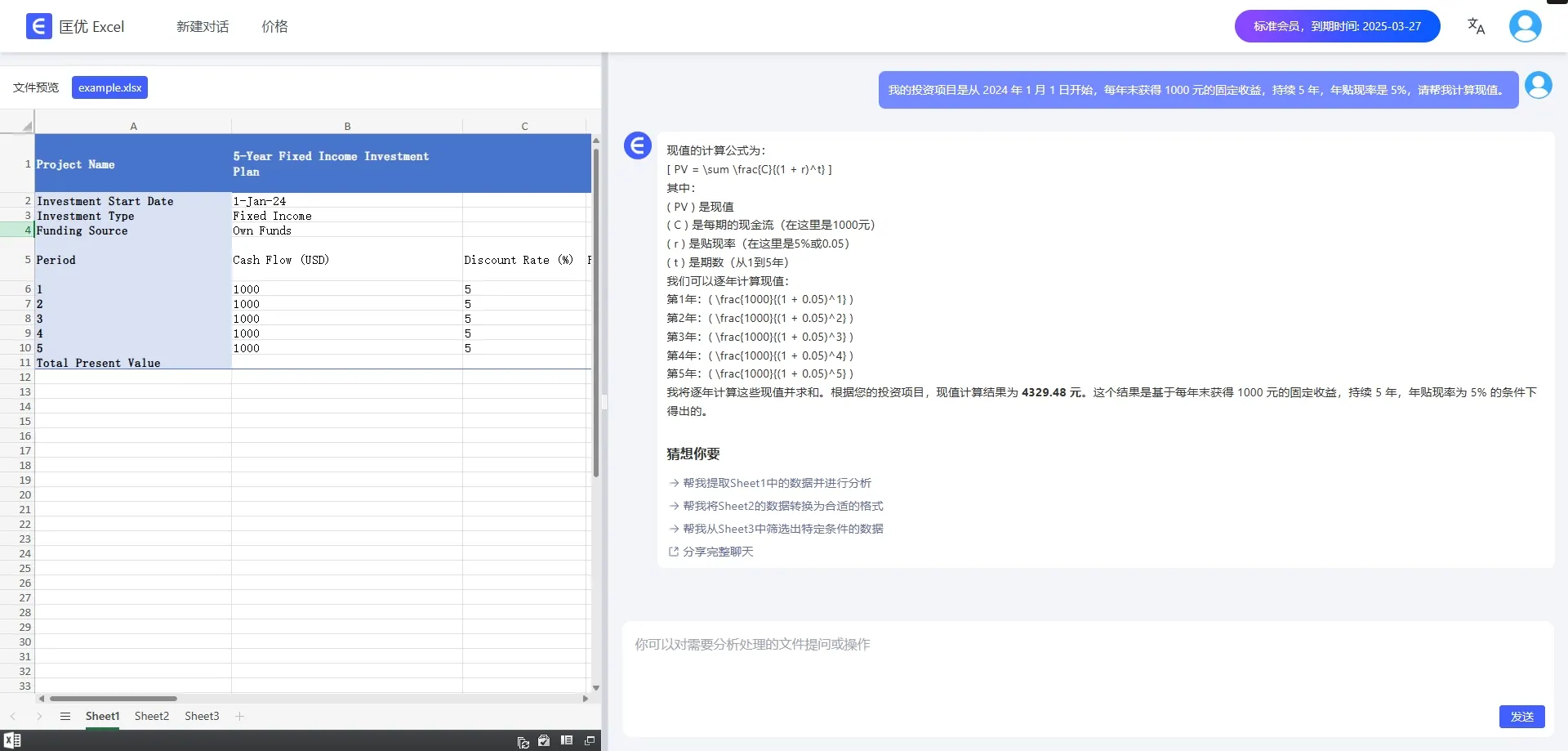This screenshot has height=751, width=1568.
Task: Select the discount rate 5 cell in row 10
Action: coord(524,348)
